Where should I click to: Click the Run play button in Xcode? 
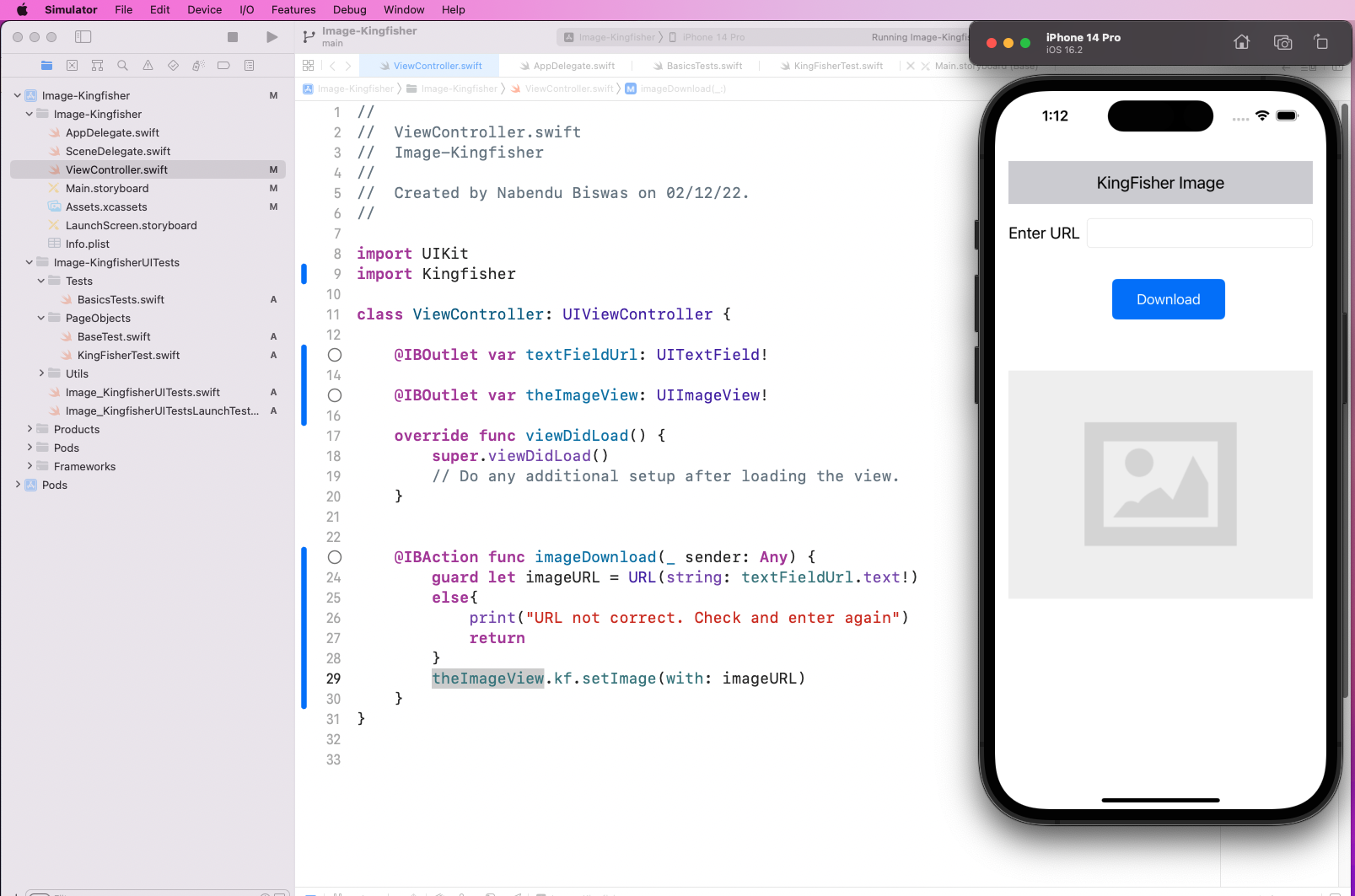[272, 37]
